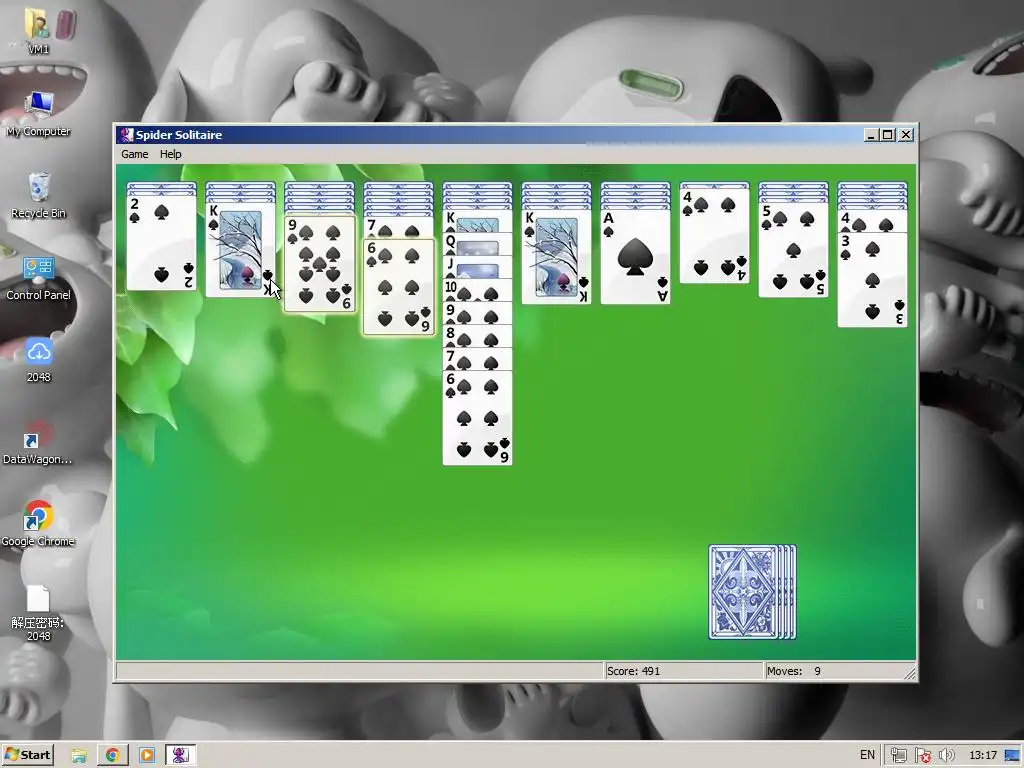Select the 4 of spades beneath the 3
Screen dimensions: 1024x768
click(872, 221)
